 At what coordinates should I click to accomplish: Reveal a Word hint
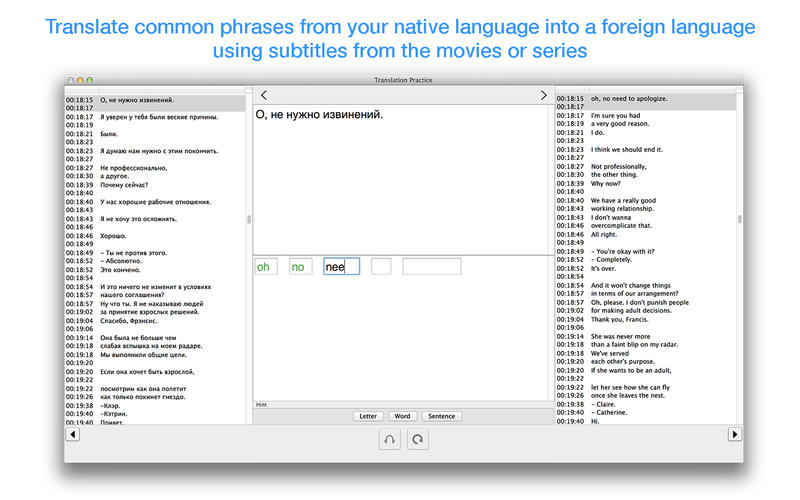tap(402, 416)
